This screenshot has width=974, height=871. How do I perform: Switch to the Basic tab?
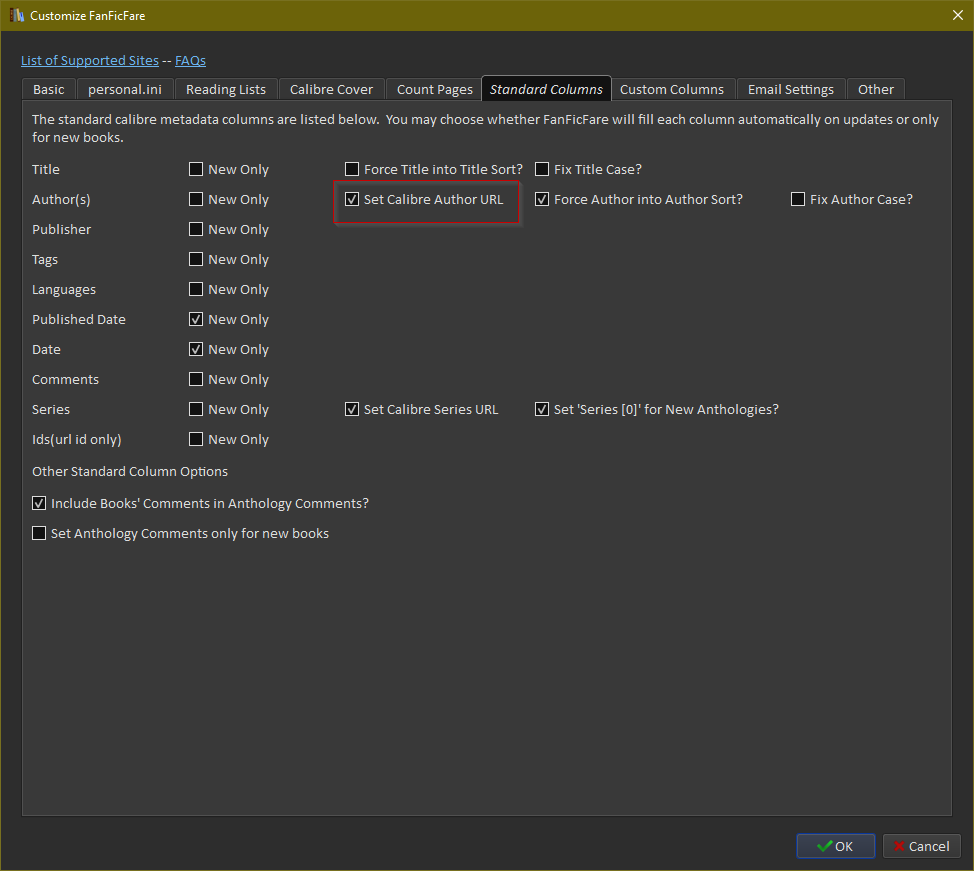[48, 89]
